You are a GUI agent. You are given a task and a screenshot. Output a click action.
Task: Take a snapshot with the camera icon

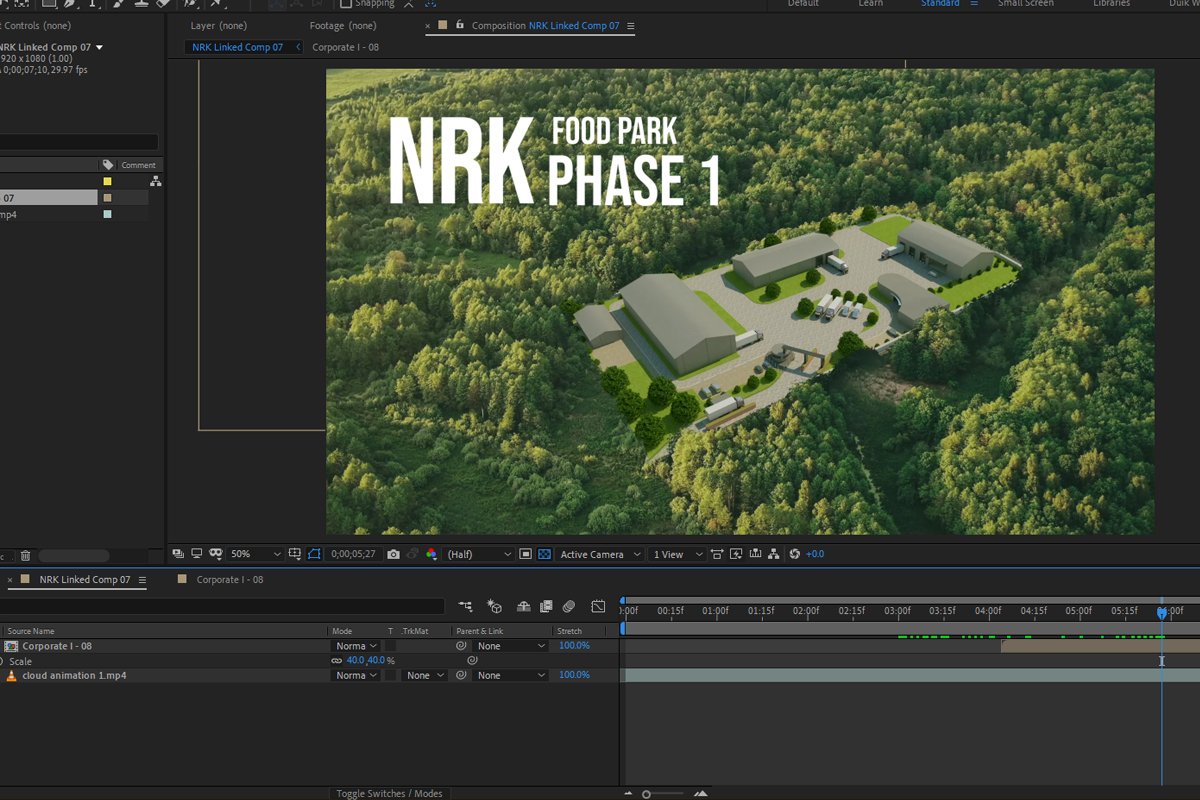click(393, 554)
